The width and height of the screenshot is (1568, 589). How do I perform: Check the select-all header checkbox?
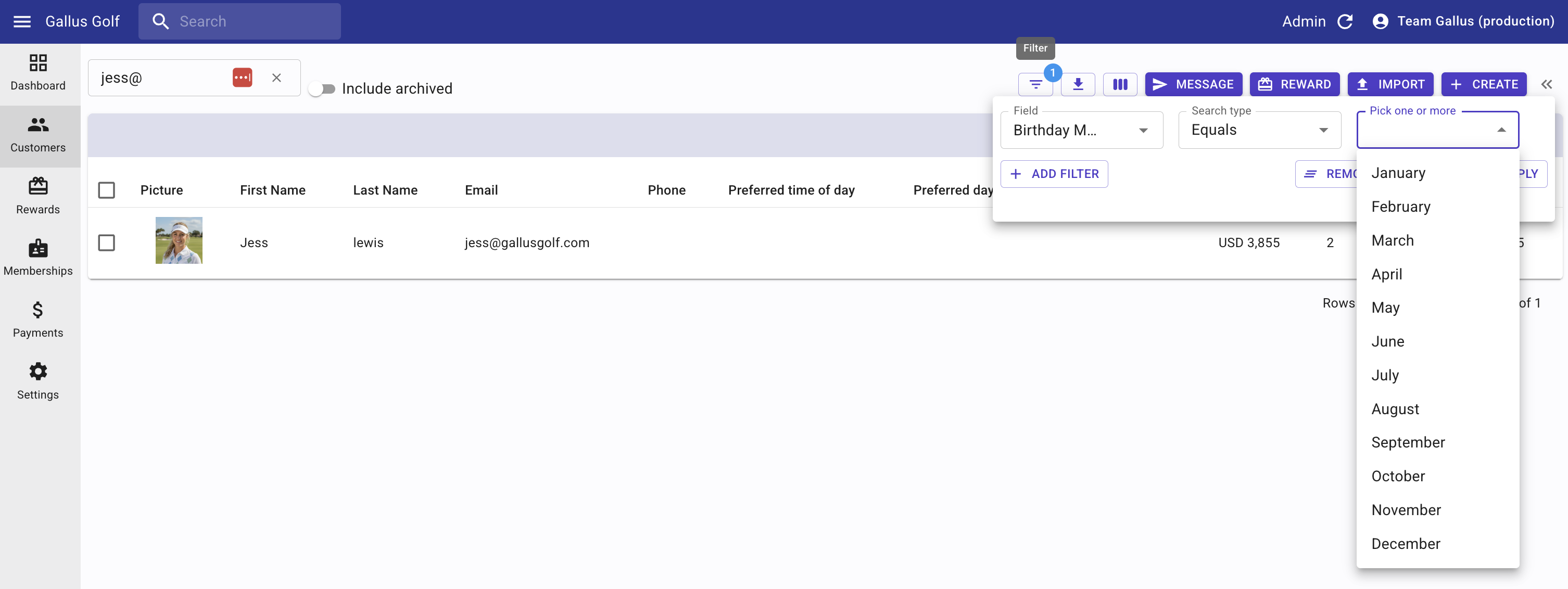coord(107,190)
